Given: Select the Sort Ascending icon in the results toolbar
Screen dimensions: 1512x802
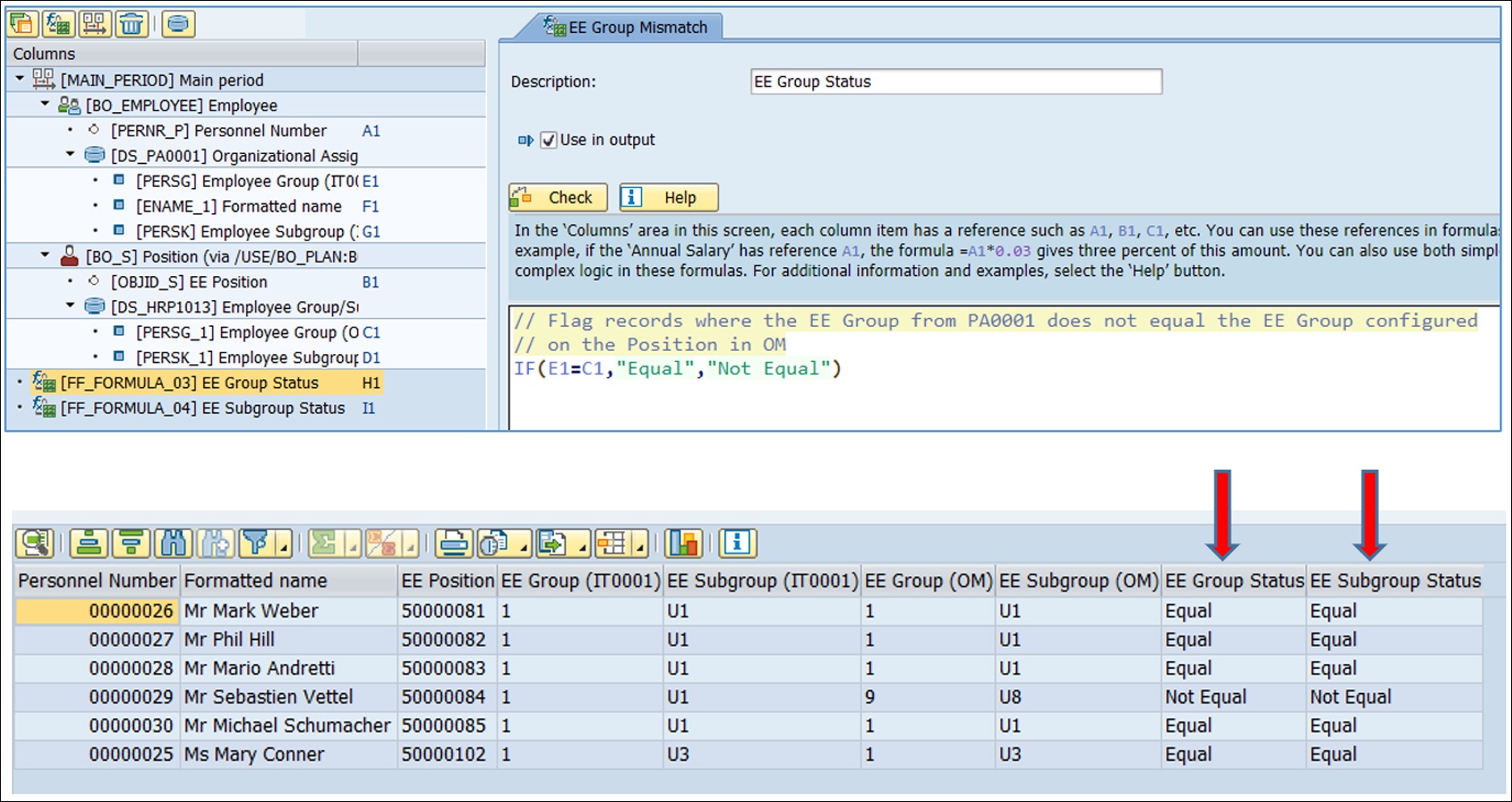Looking at the screenshot, I should click(88, 543).
